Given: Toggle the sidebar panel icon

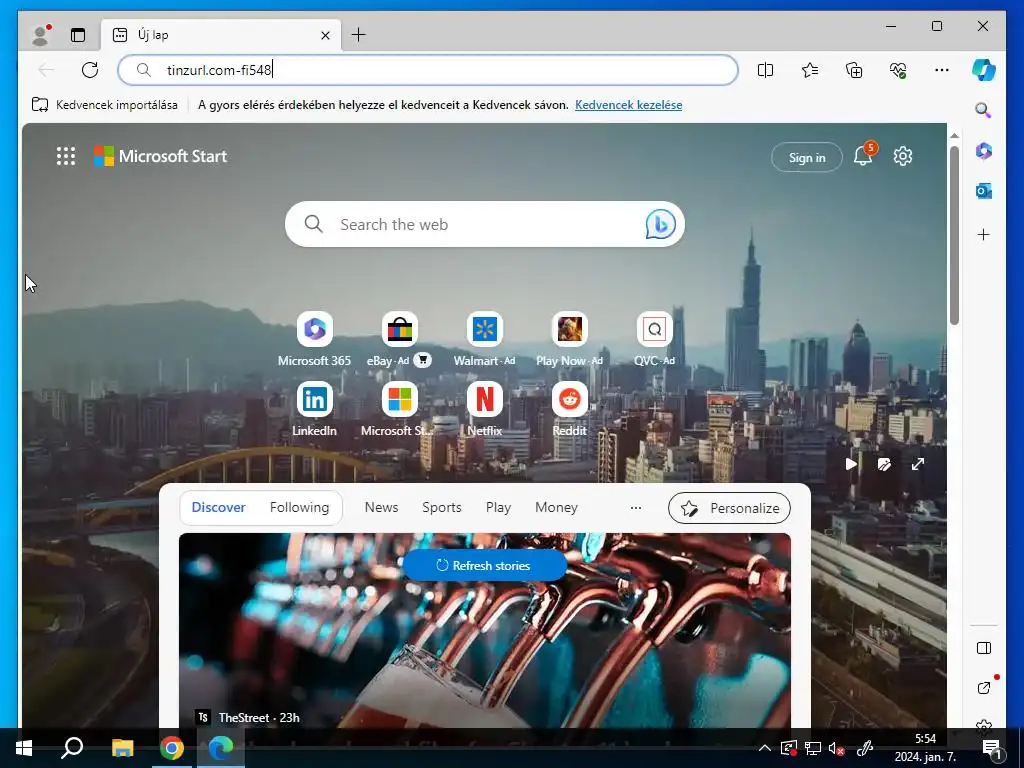Looking at the screenshot, I should [x=984, y=648].
